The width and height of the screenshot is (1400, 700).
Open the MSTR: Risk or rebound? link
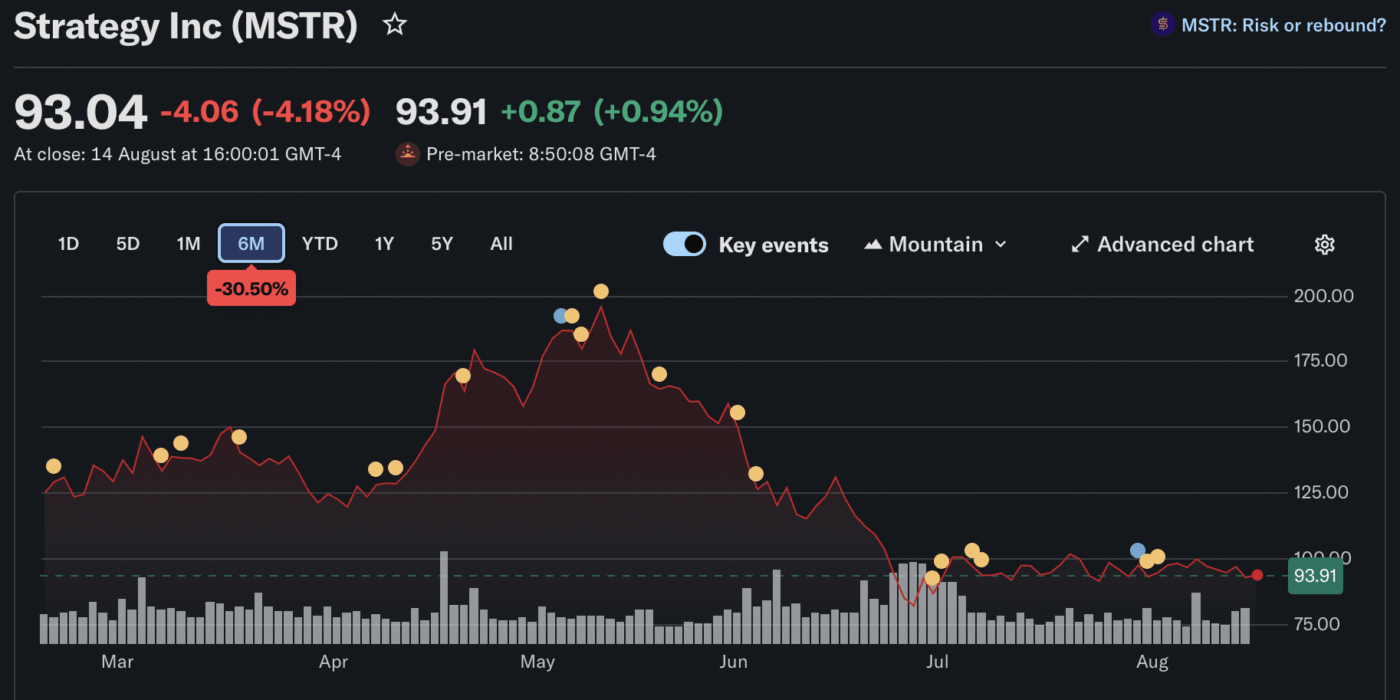click(1284, 25)
